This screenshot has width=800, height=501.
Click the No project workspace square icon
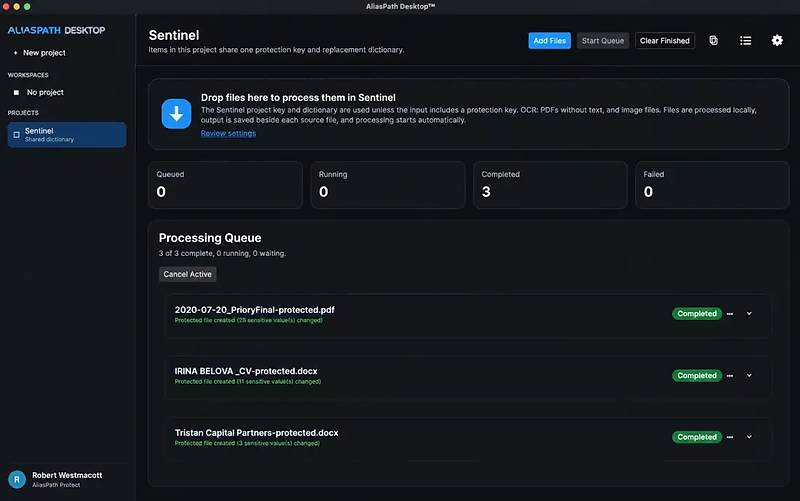point(16,92)
